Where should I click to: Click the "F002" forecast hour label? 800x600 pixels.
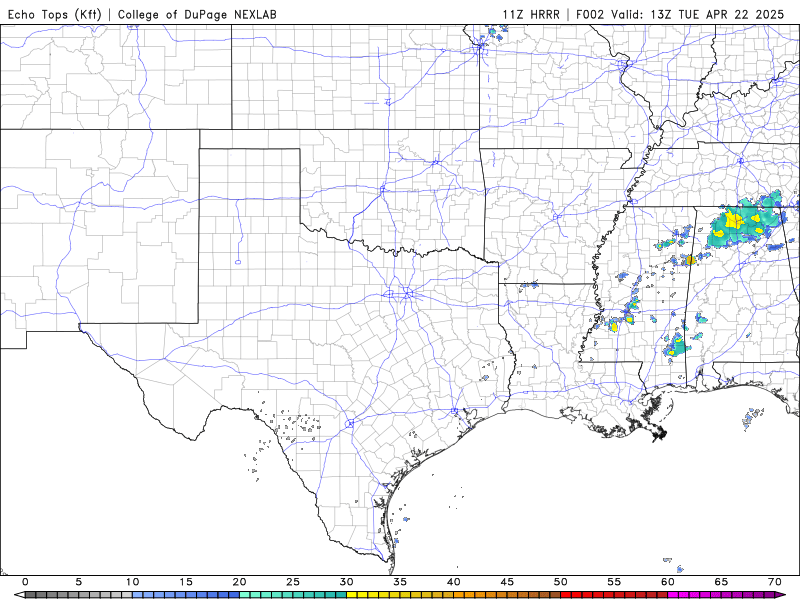pos(590,14)
